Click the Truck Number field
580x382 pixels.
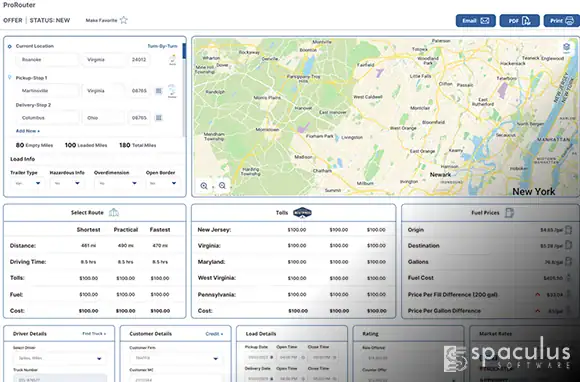click(60, 378)
